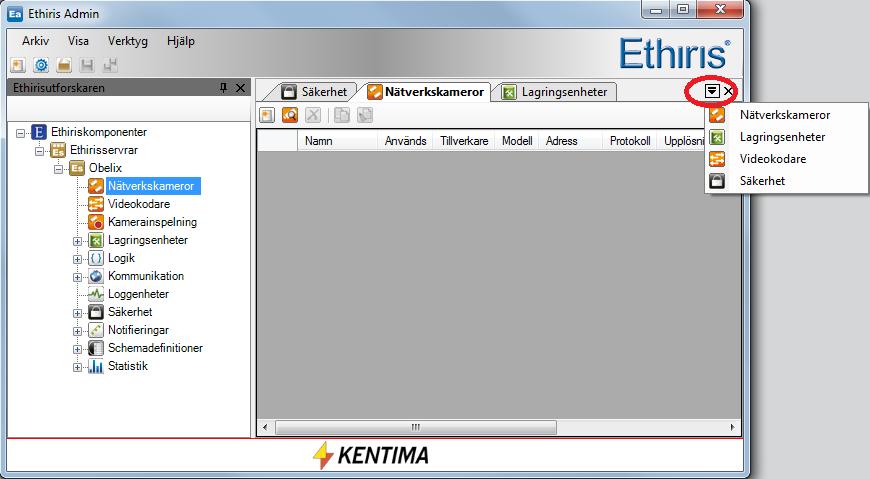Collapse the Ethirisservrar tree node
This screenshot has width=870, height=479.
pos(39,150)
